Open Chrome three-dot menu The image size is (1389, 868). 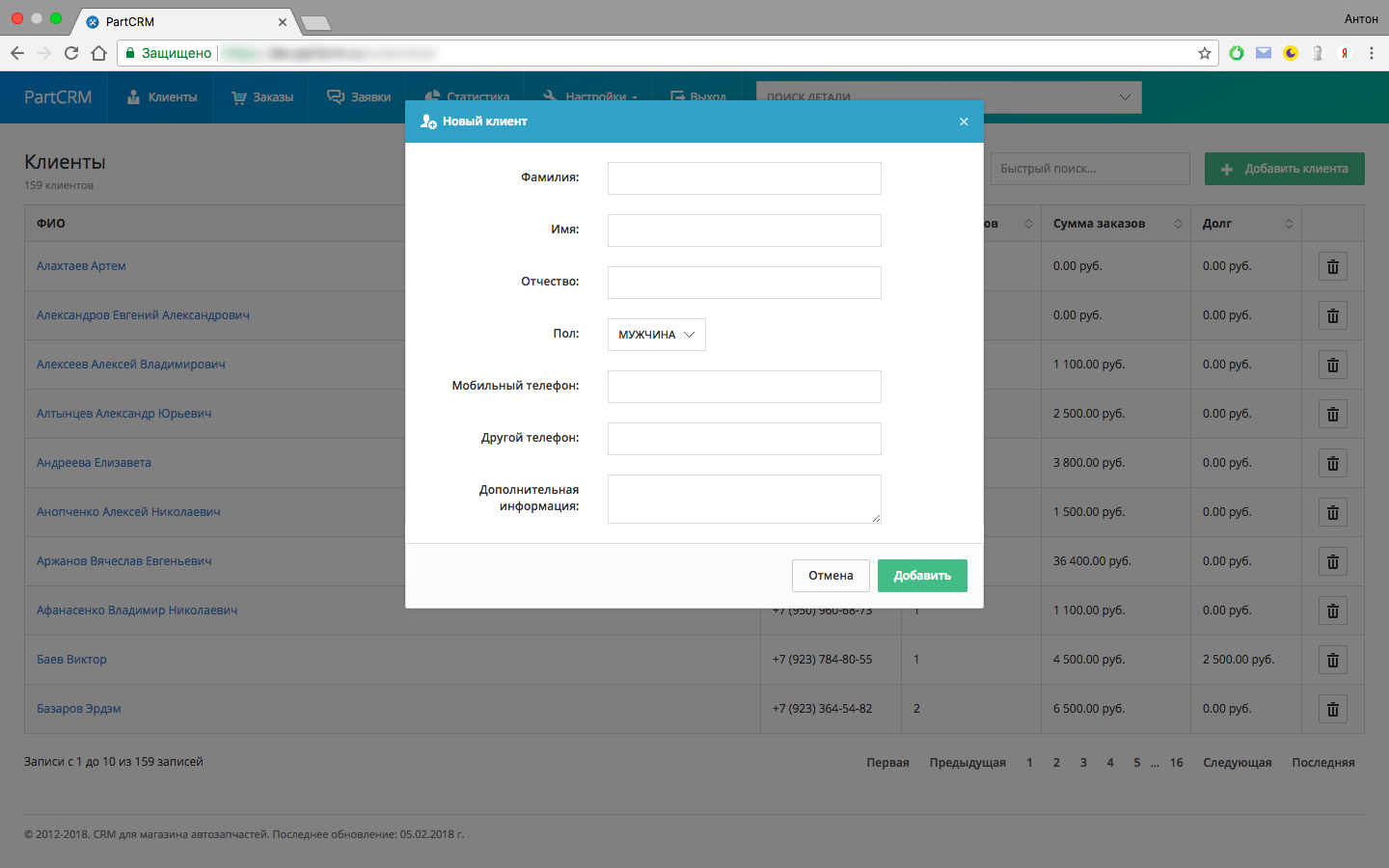tap(1371, 53)
